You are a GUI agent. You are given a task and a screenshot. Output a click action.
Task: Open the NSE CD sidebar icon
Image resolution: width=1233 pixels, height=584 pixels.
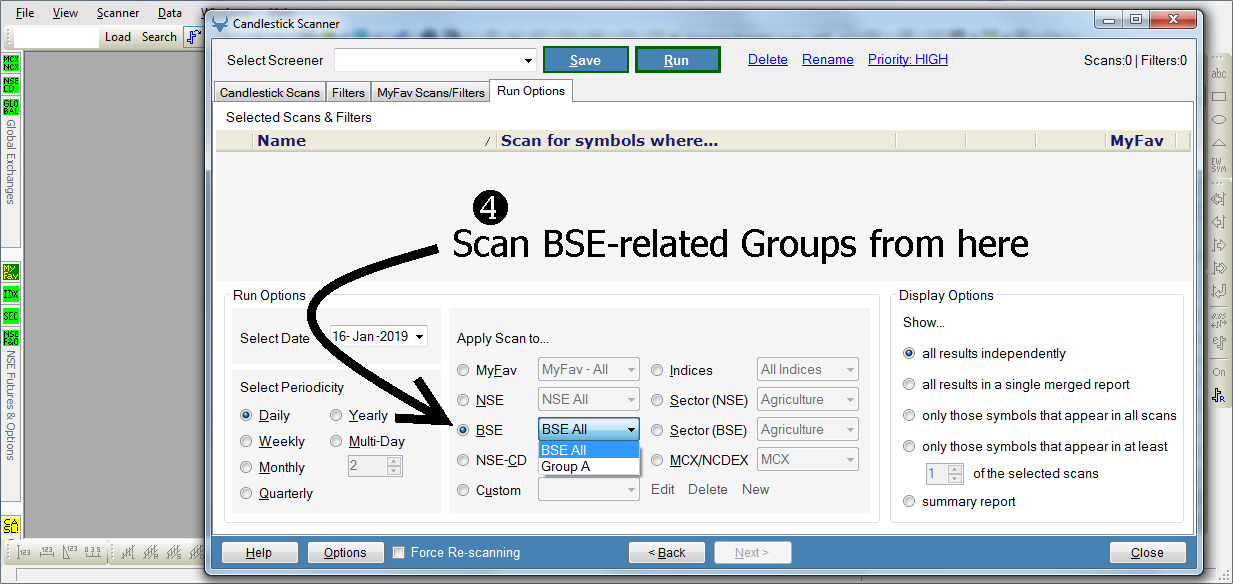(11, 85)
